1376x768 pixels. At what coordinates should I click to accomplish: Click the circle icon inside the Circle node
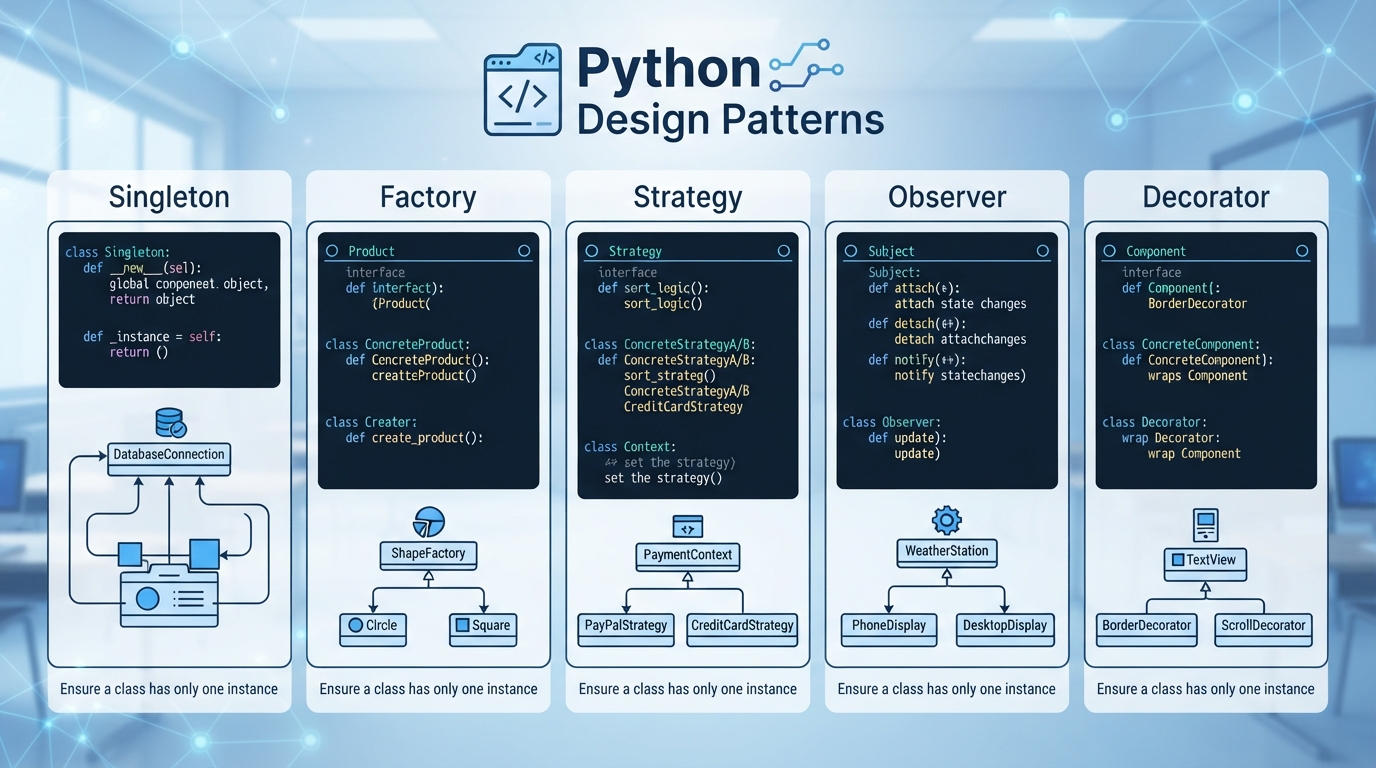[x=355, y=626]
